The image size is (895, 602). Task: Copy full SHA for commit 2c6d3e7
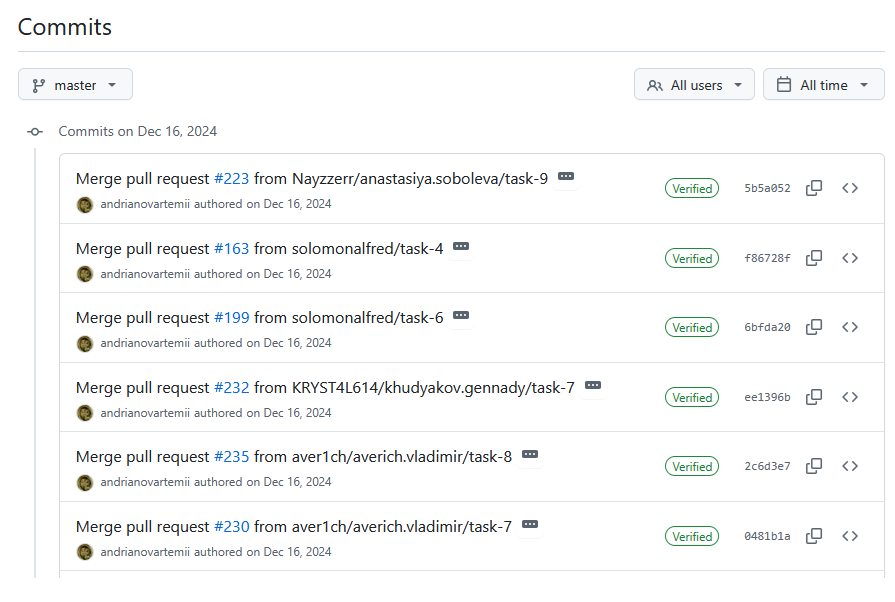[x=814, y=466]
